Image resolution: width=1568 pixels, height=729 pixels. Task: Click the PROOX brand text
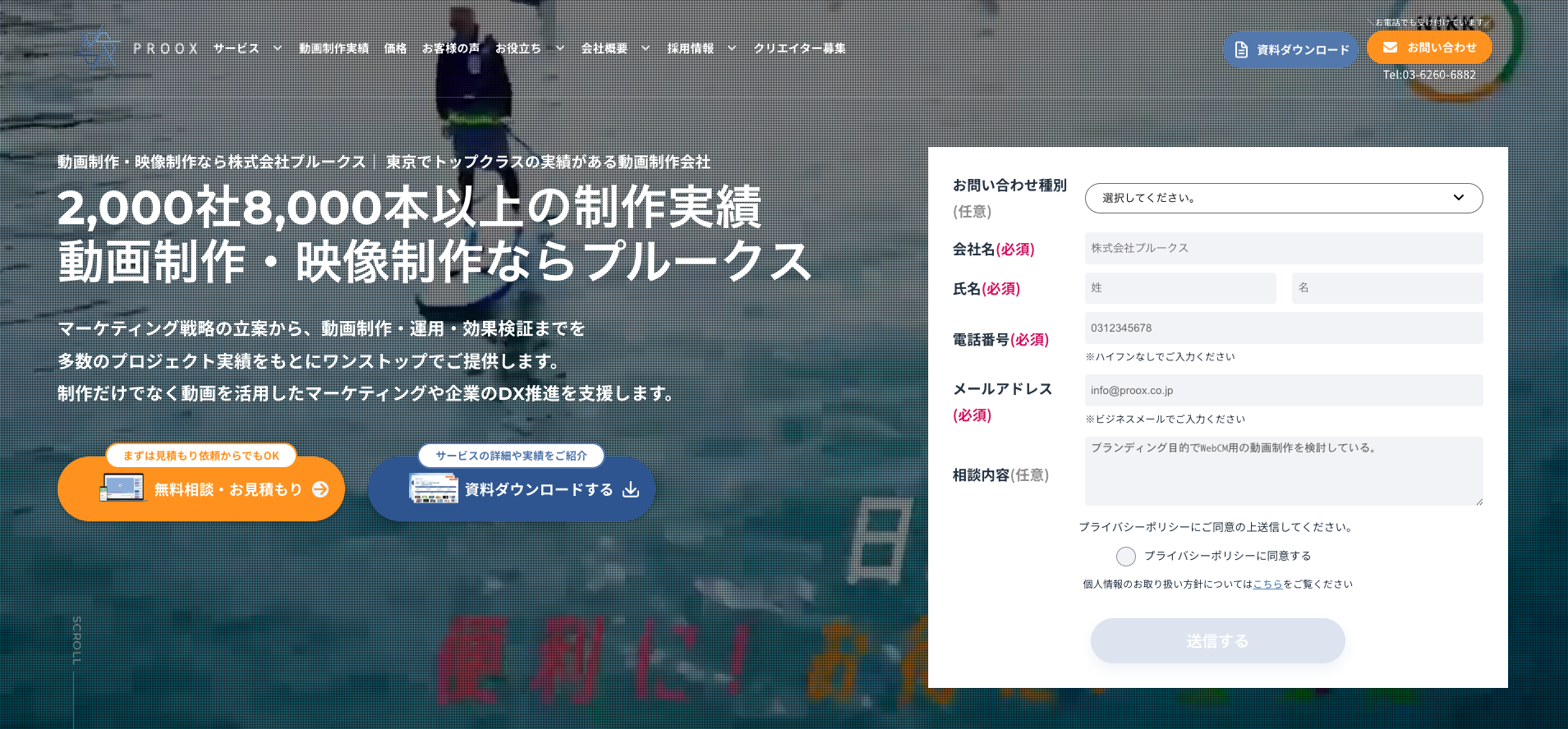point(166,48)
